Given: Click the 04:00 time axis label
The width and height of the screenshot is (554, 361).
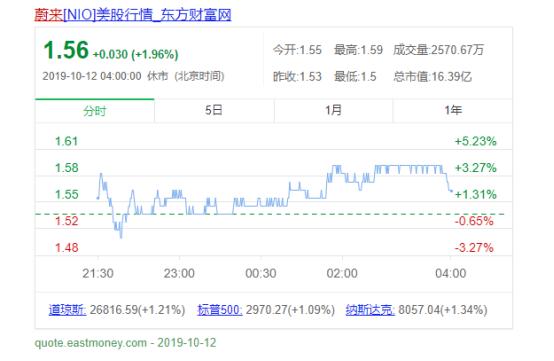Looking at the screenshot, I should coord(450,273).
